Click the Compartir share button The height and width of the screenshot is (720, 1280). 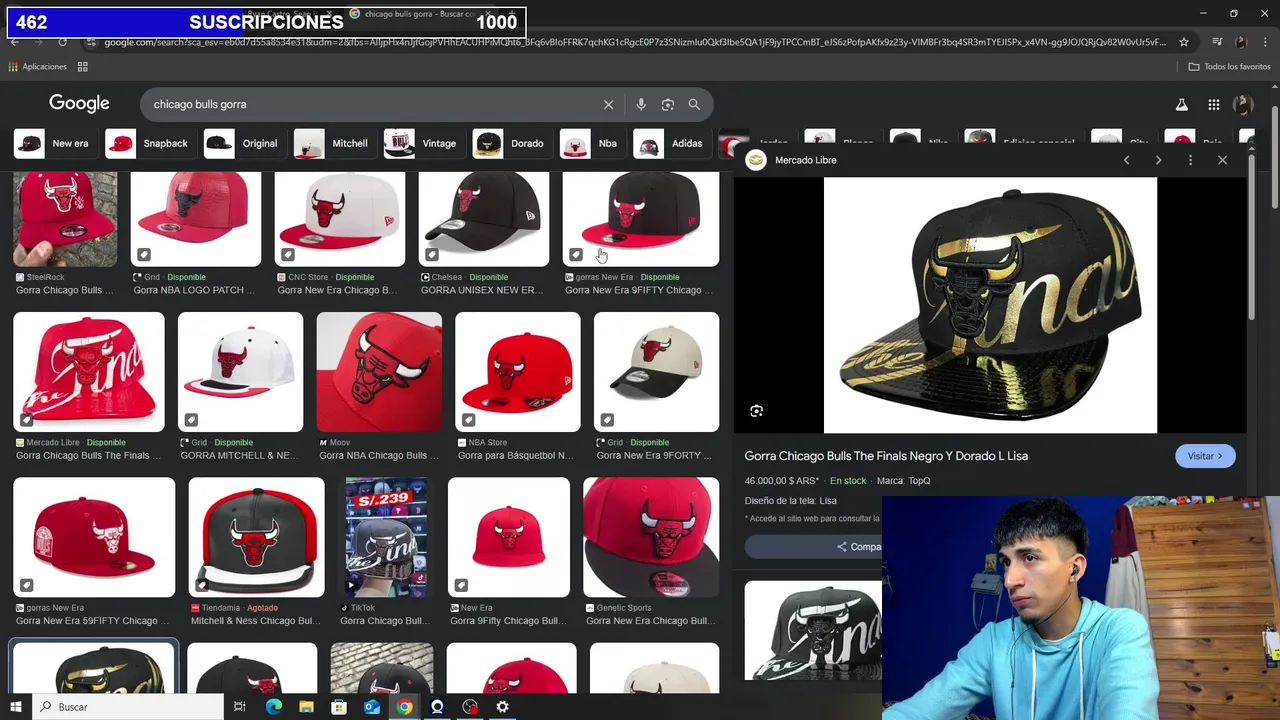(860, 547)
